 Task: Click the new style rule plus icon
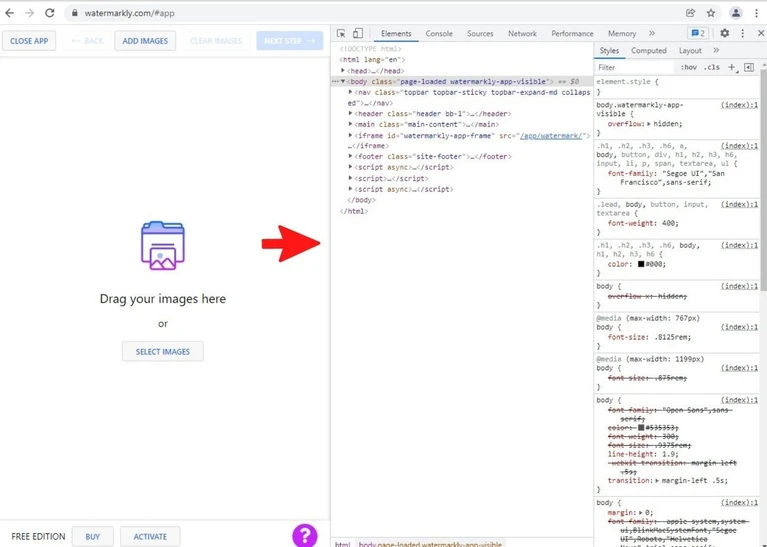(x=732, y=68)
